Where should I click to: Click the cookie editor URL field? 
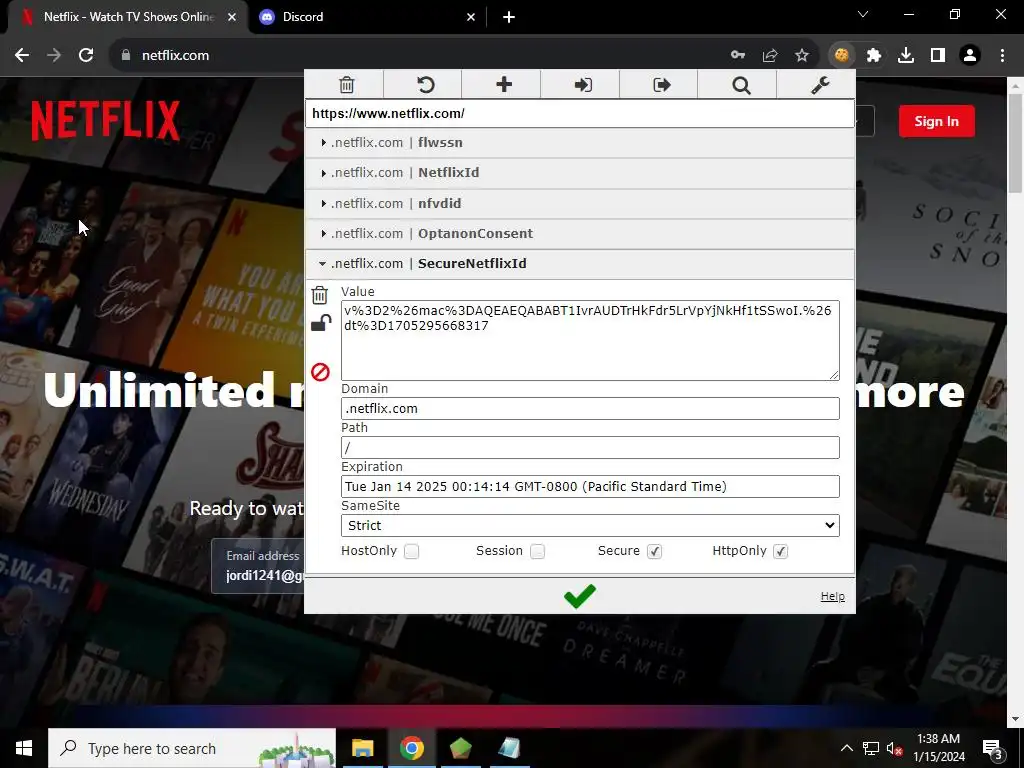pos(580,114)
